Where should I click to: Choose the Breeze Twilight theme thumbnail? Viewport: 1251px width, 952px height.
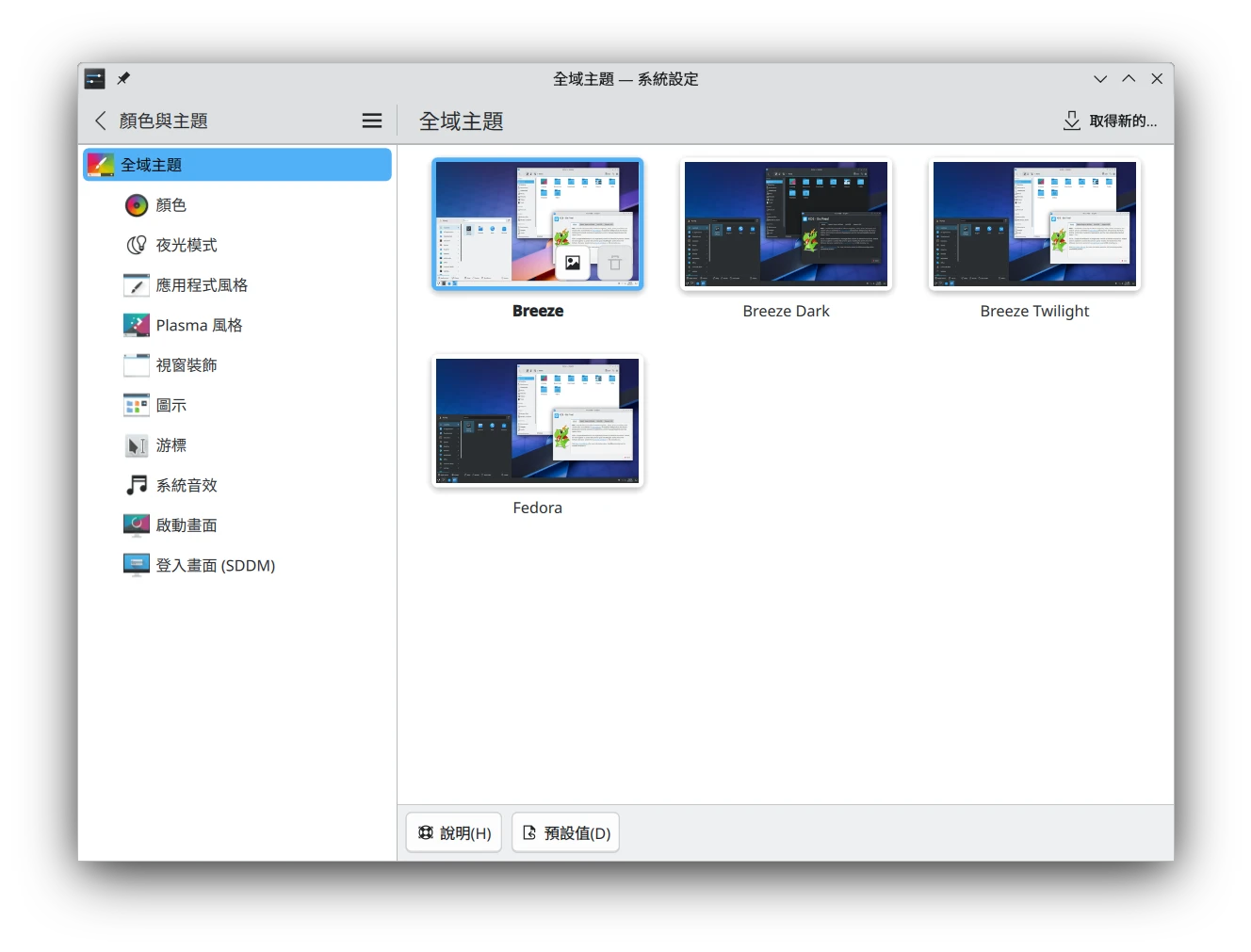click(1034, 224)
